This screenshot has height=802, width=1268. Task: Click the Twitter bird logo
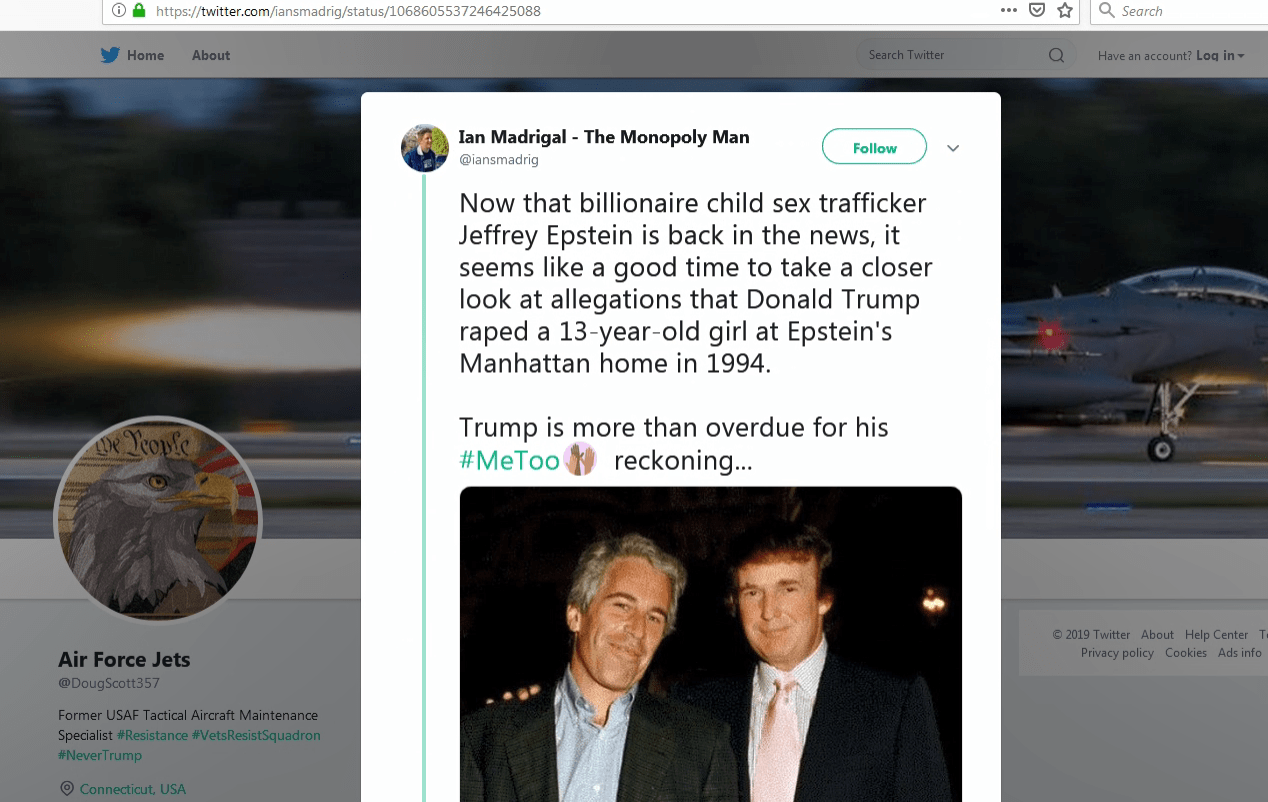click(110, 55)
